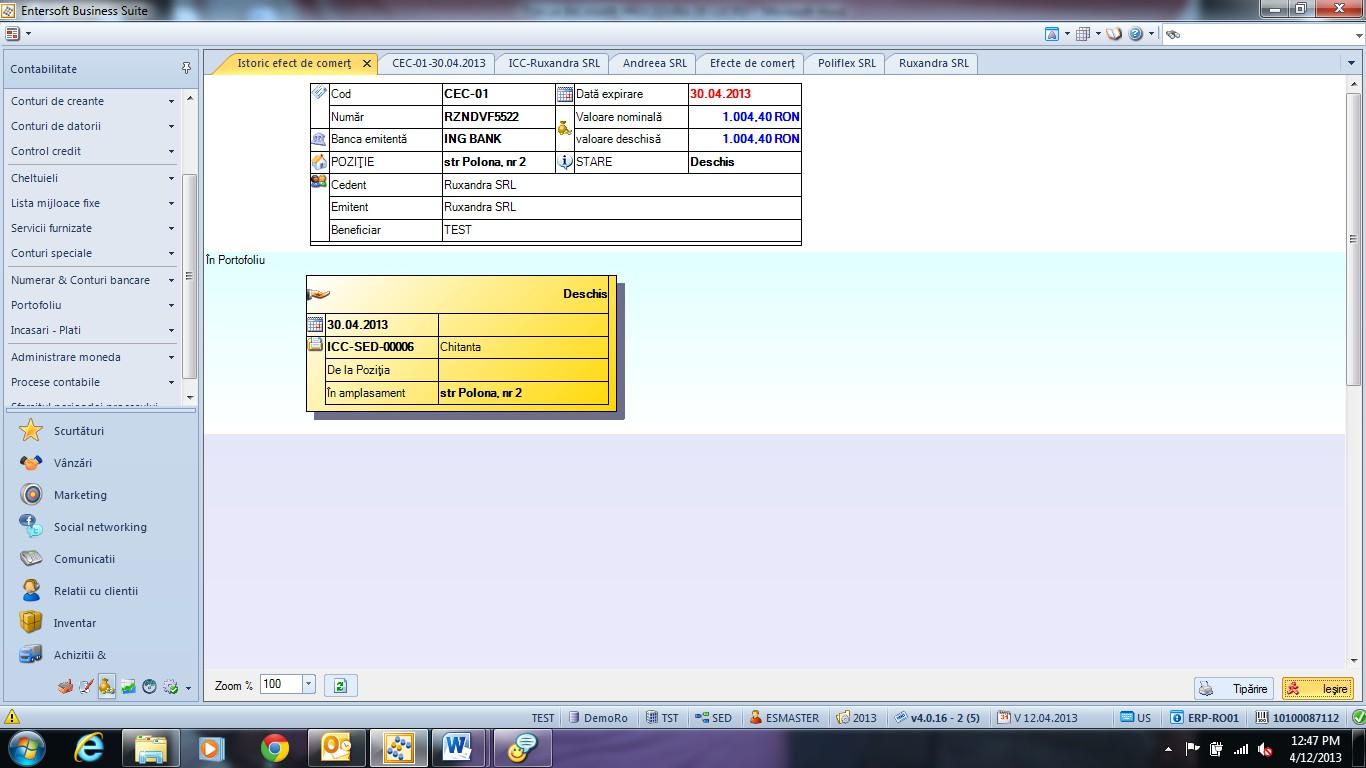
Task: Click the Ieșire button
Action: 1318,688
